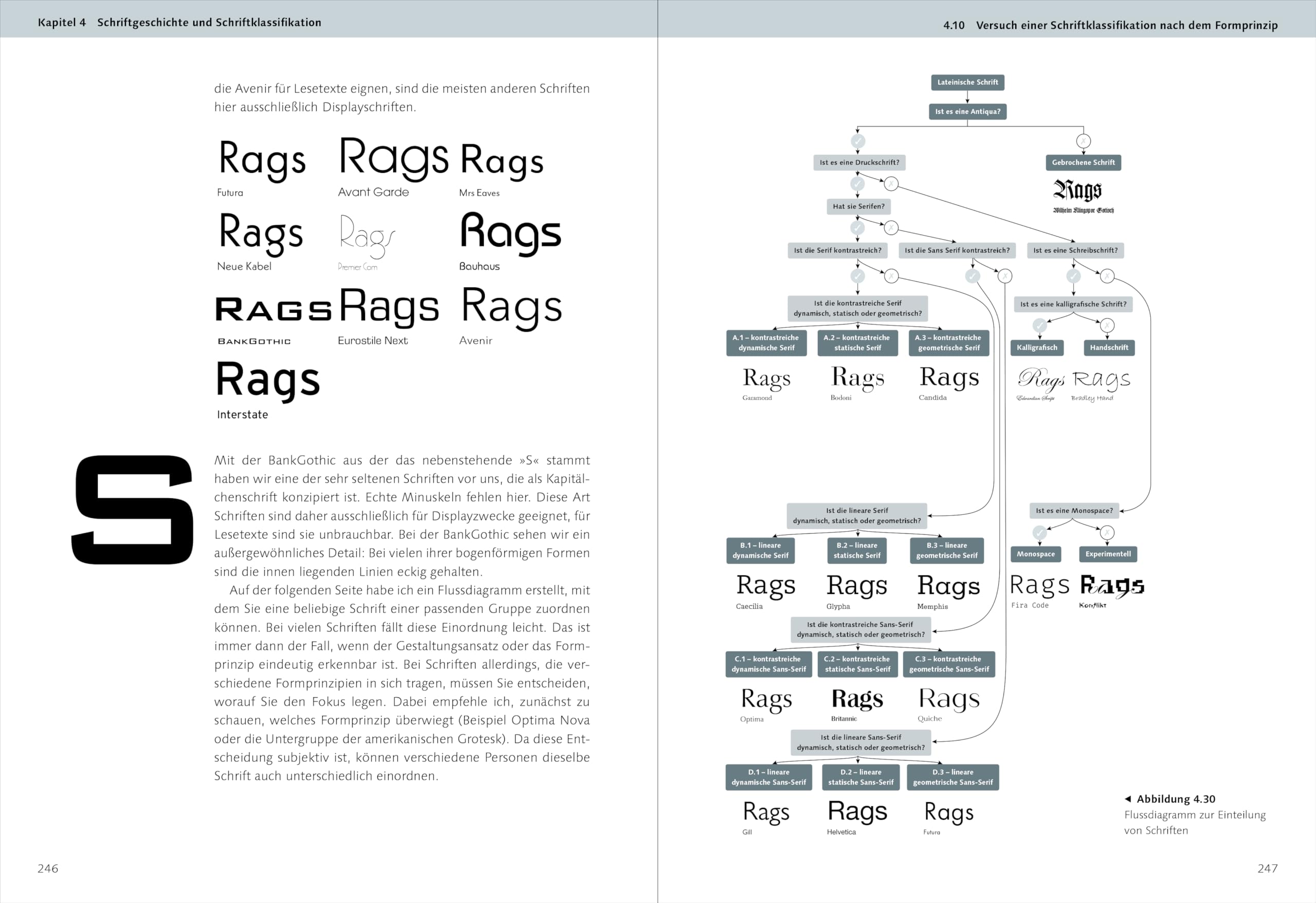
Task: Click the Bradley Hand font label
Action: 1092,398
